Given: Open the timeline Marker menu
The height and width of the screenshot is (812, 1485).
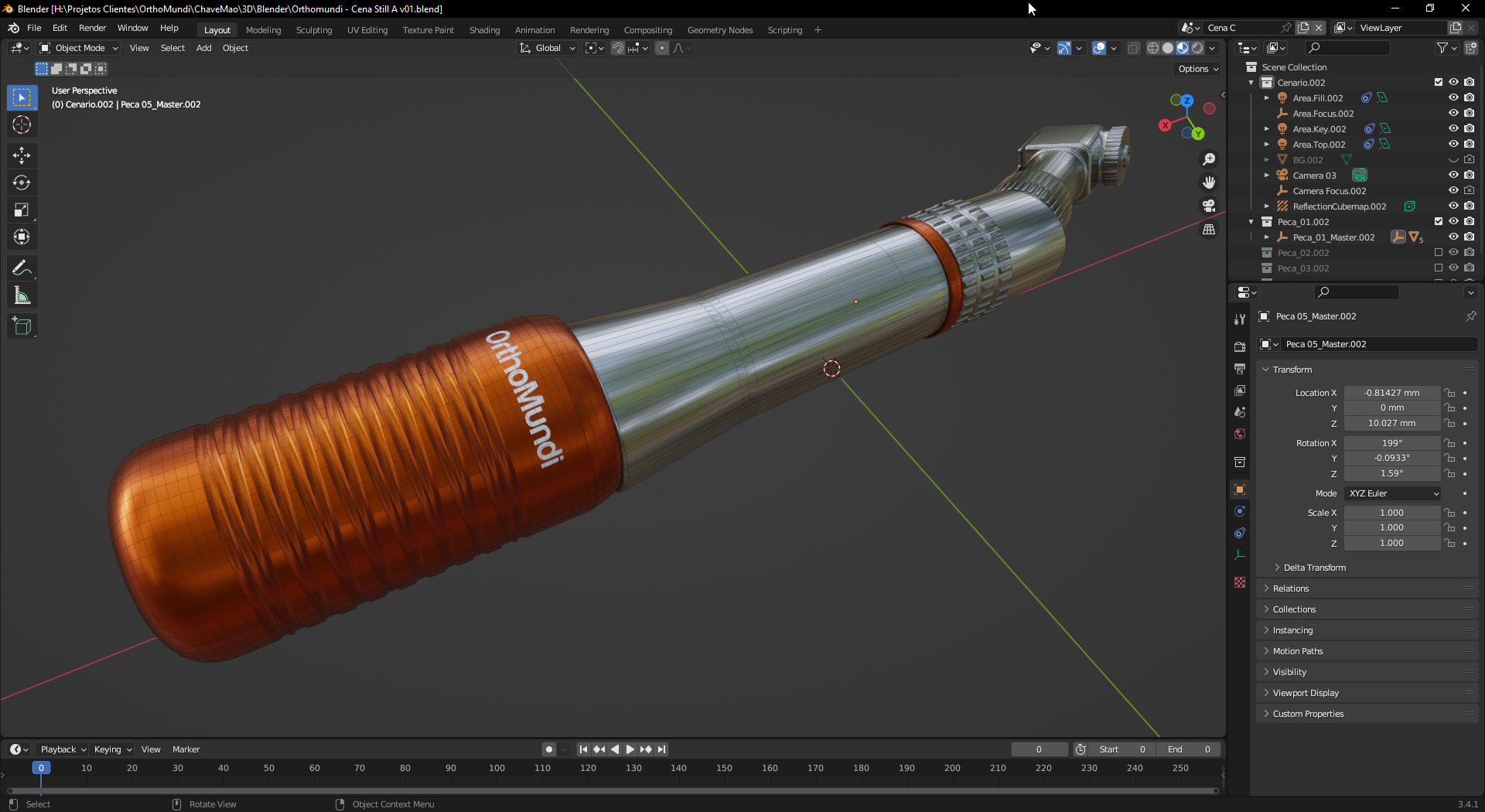Looking at the screenshot, I should tap(186, 749).
